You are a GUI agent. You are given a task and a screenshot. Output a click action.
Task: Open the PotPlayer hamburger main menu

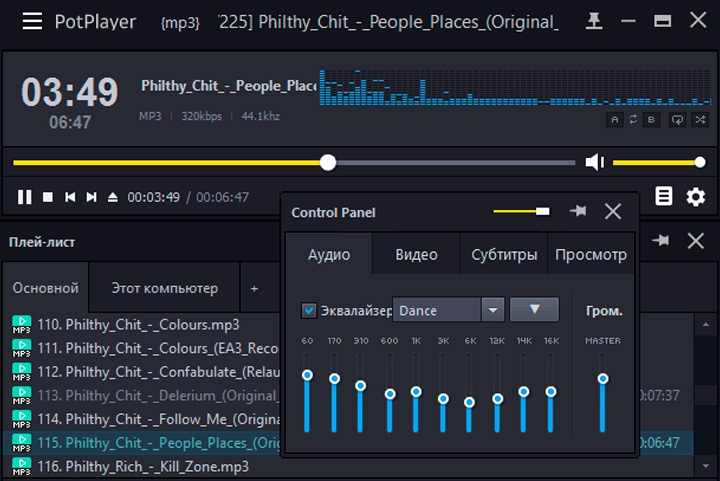click(32, 21)
